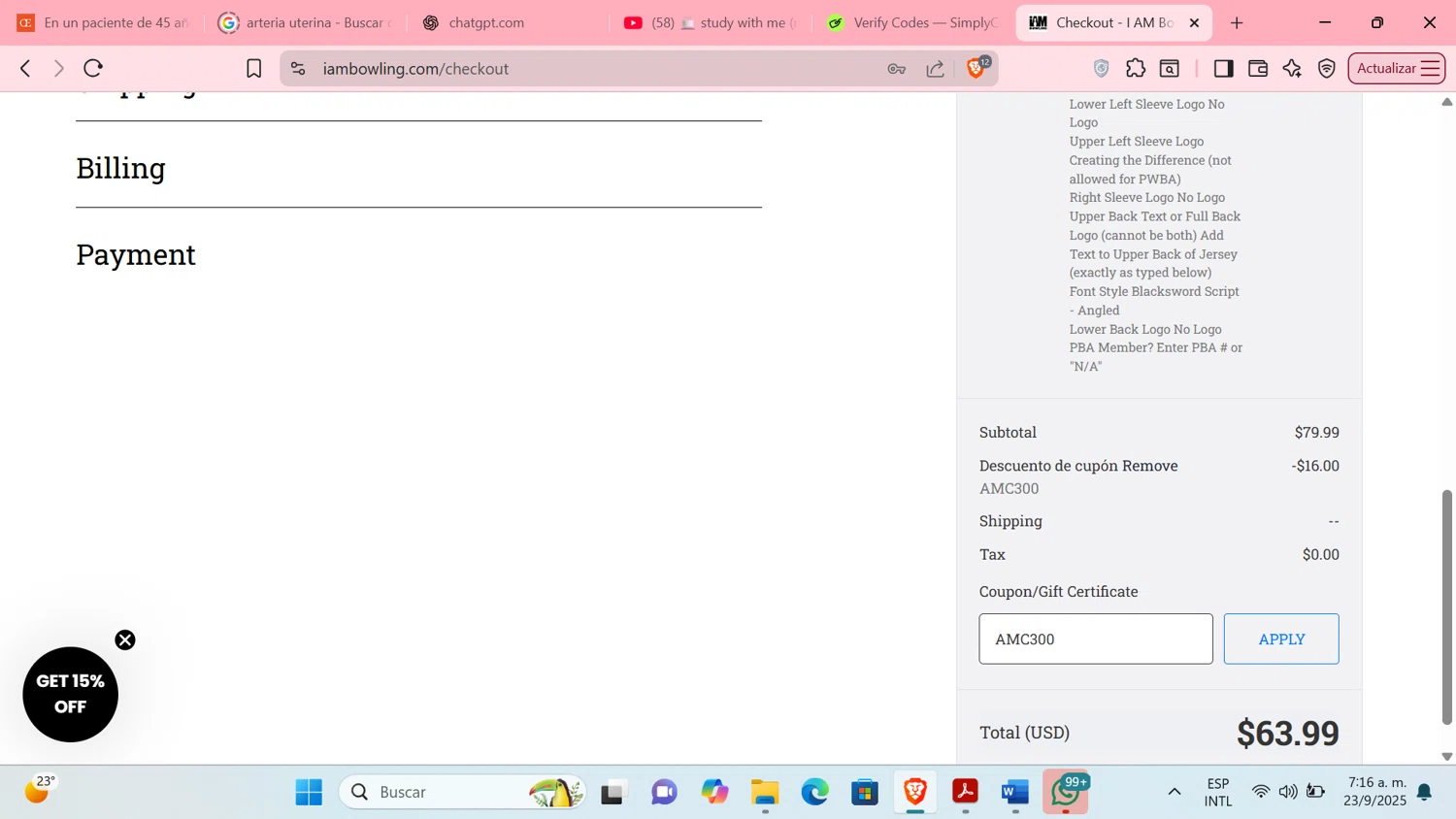Screen dimensions: 1456x819
Task: Open the weather widget showing 23°
Action: point(40,790)
